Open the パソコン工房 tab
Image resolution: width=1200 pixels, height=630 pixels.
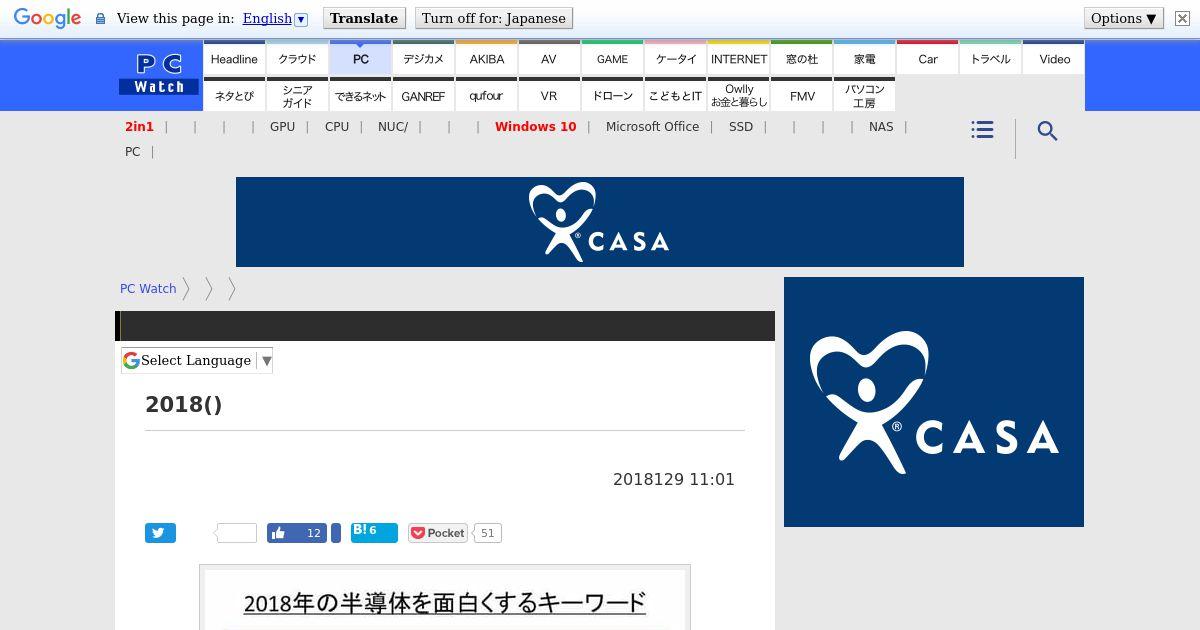(865, 95)
